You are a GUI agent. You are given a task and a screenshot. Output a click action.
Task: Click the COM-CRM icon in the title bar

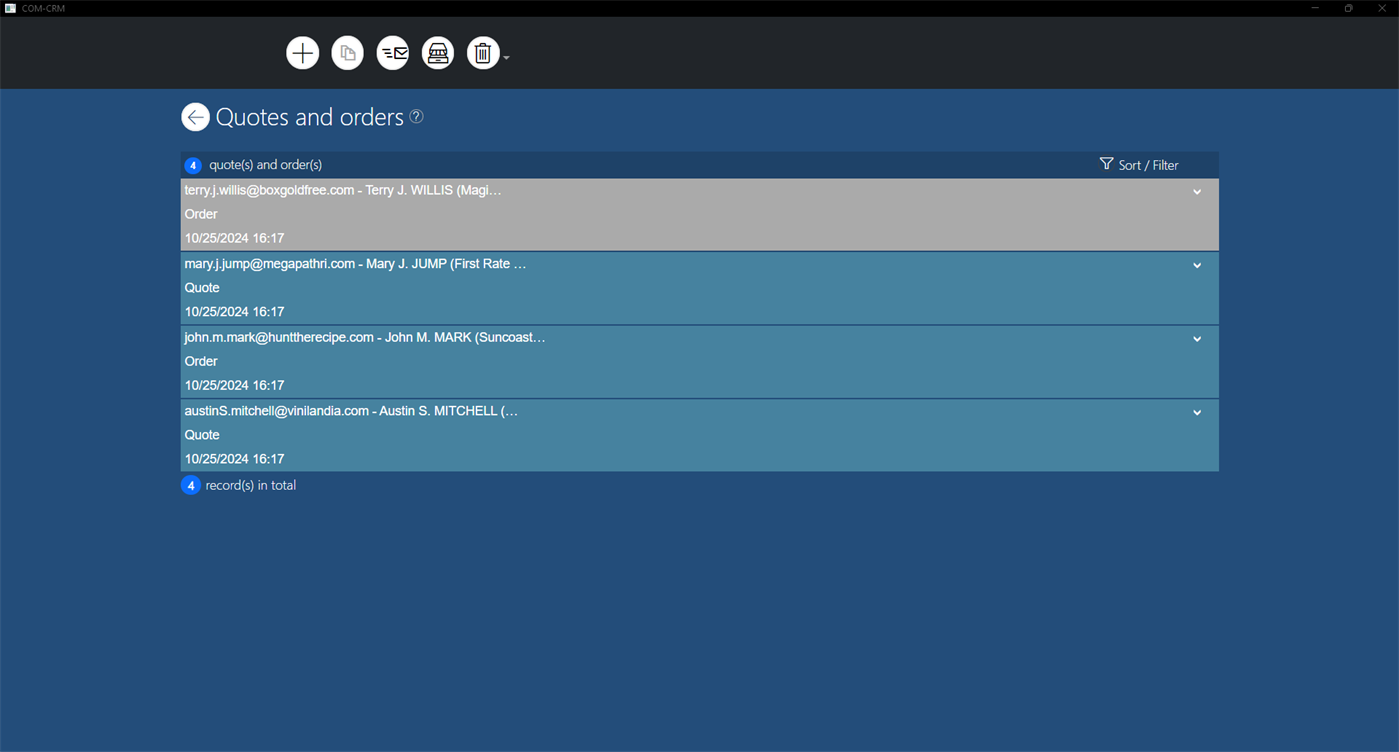pyautogui.click(x=10, y=7)
